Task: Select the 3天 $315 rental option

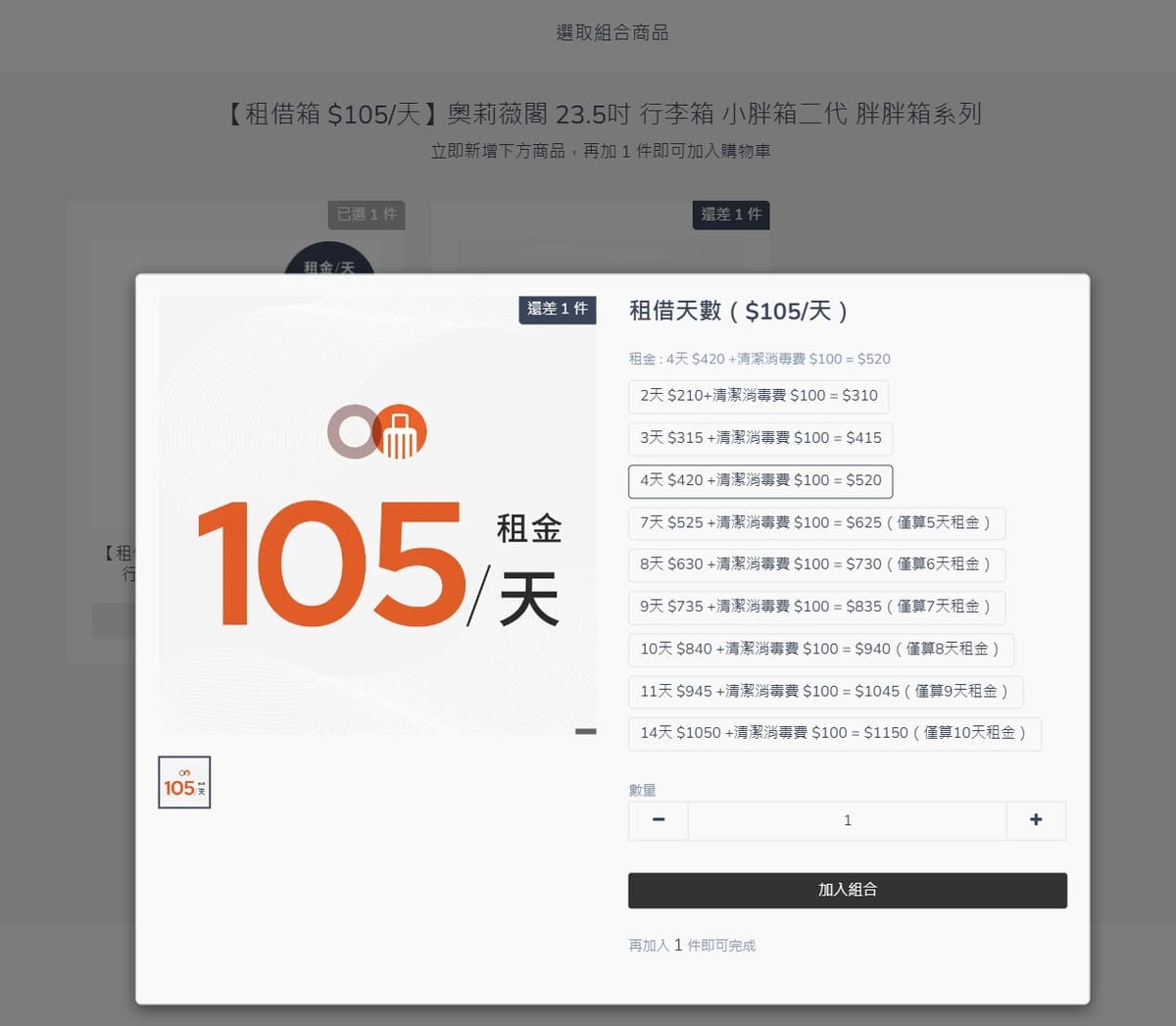Action: pyautogui.click(x=760, y=438)
